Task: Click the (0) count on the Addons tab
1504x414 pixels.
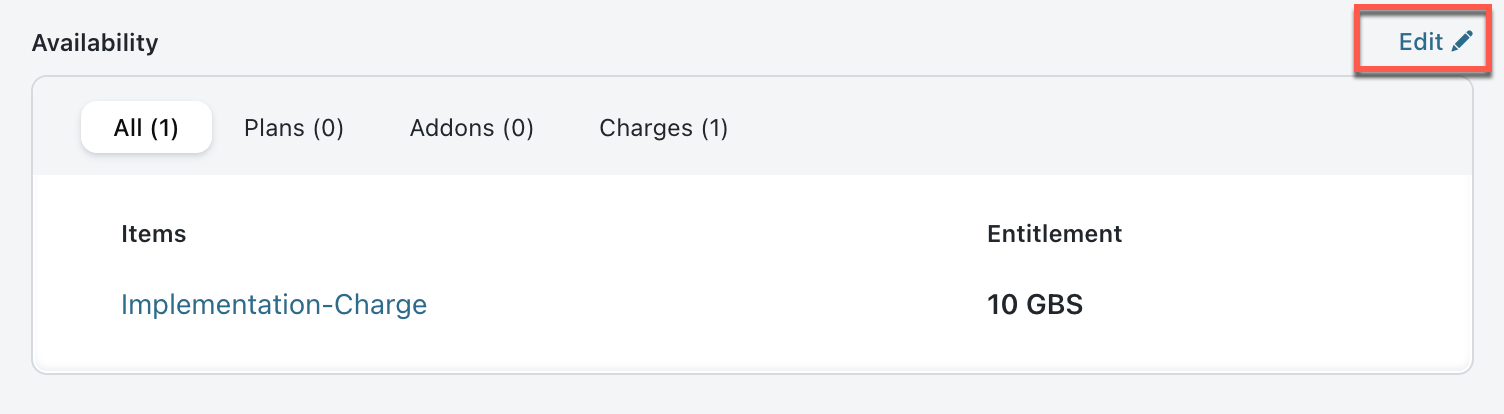Action: coord(517,128)
